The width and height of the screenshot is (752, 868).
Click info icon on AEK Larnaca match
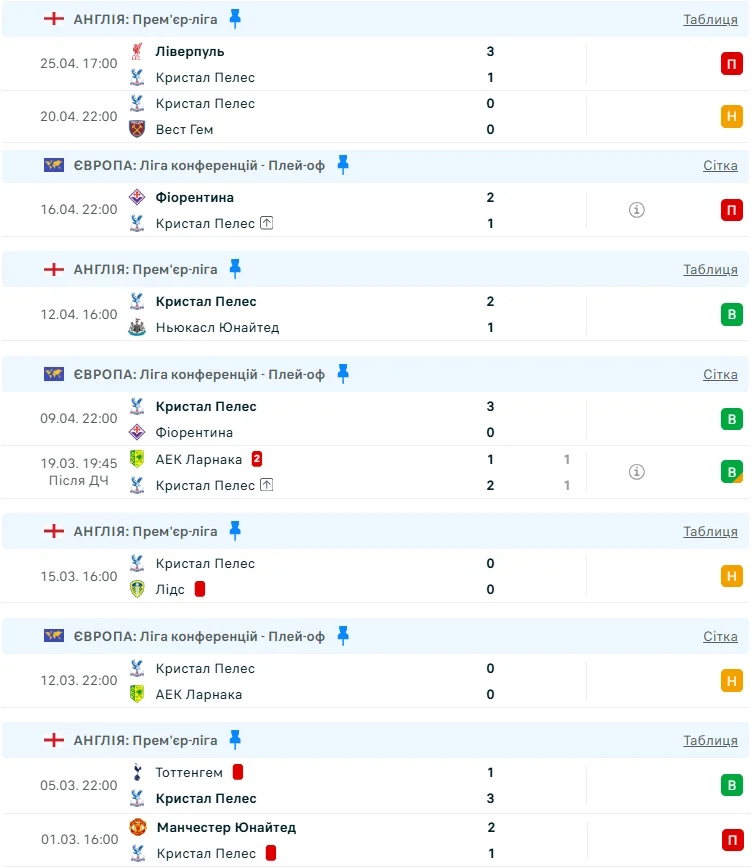click(637, 472)
